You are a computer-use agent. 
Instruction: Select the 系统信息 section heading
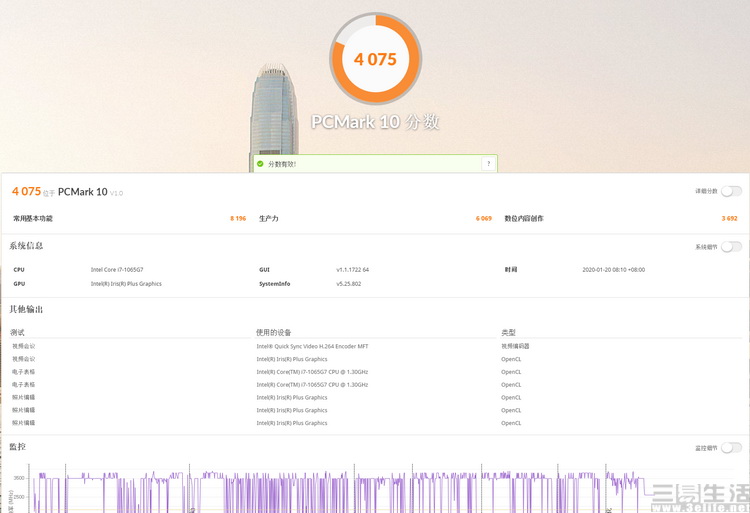coord(27,246)
